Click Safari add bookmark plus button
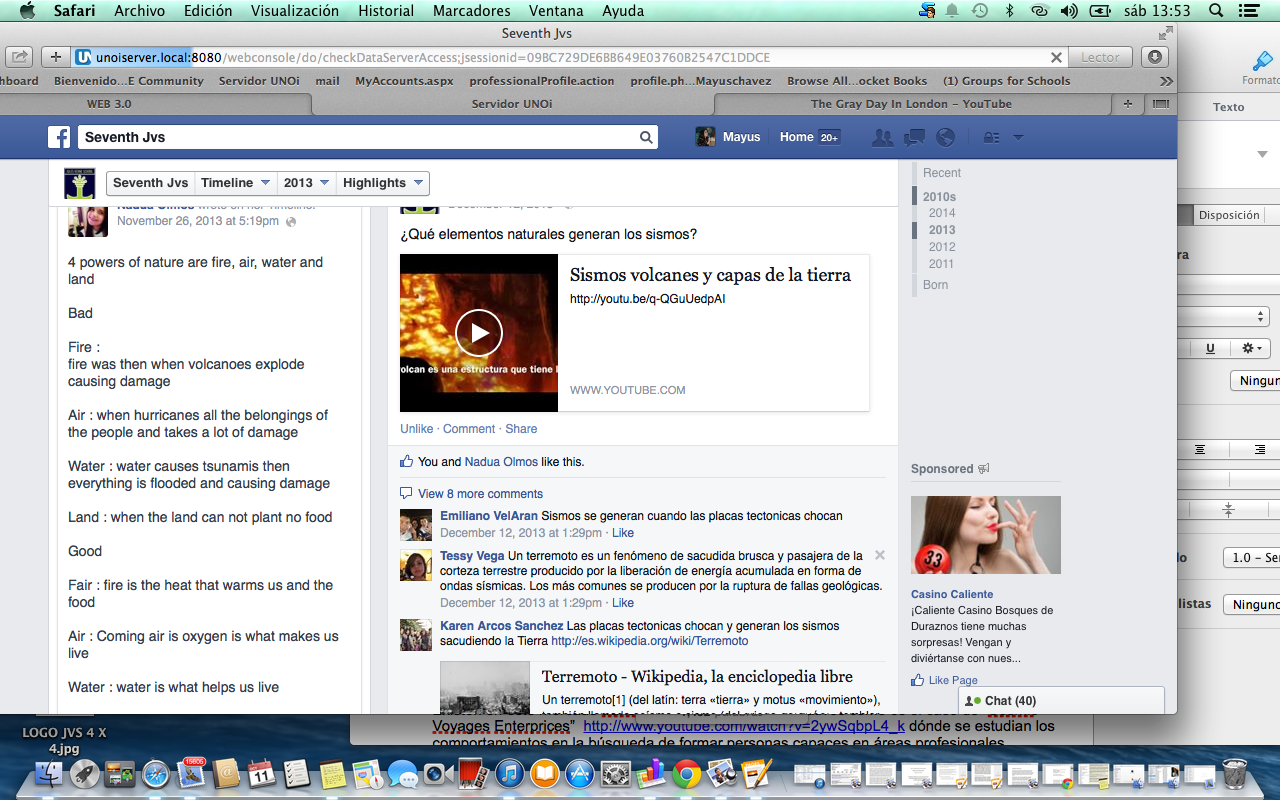 tap(56, 57)
